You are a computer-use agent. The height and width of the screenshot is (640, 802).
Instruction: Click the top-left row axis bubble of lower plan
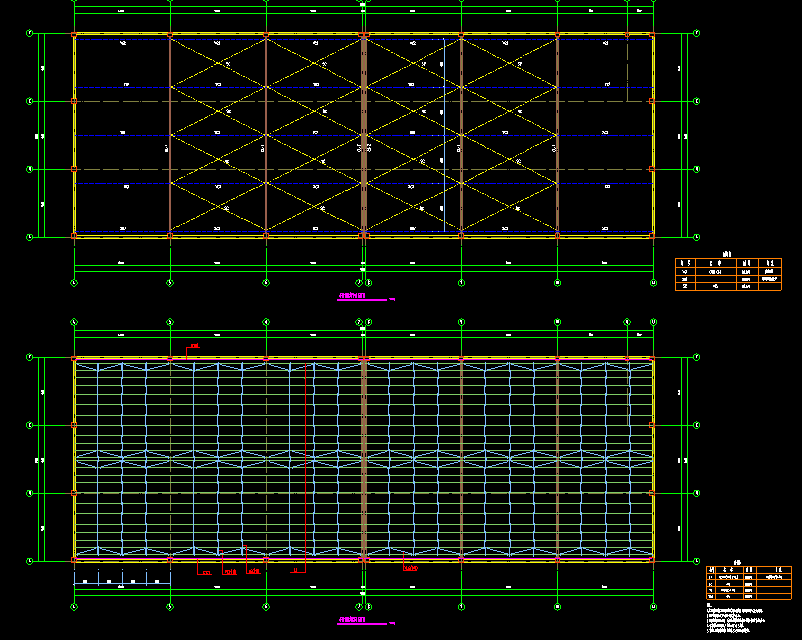click(29, 357)
